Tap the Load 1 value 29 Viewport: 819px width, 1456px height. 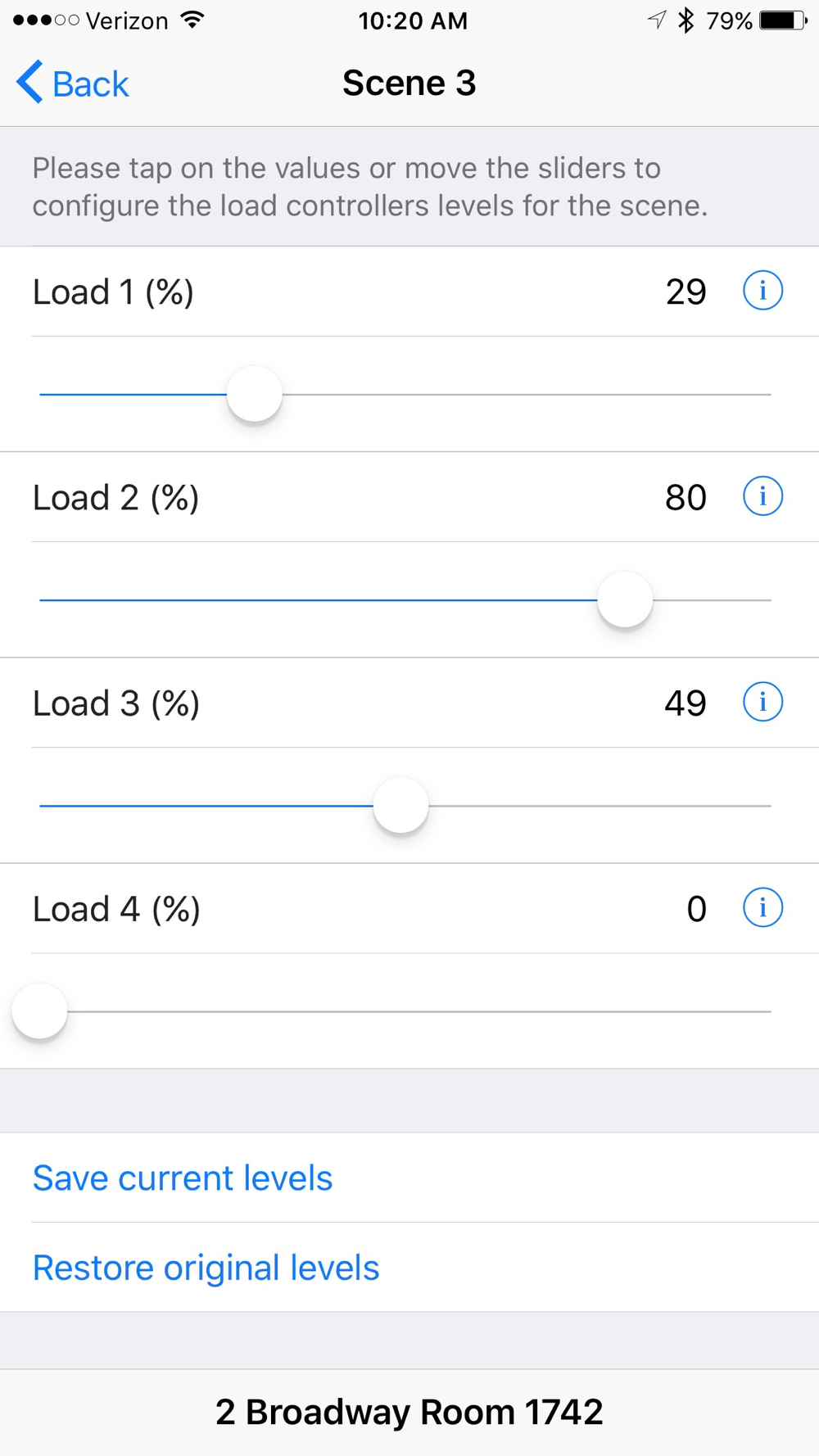point(686,292)
